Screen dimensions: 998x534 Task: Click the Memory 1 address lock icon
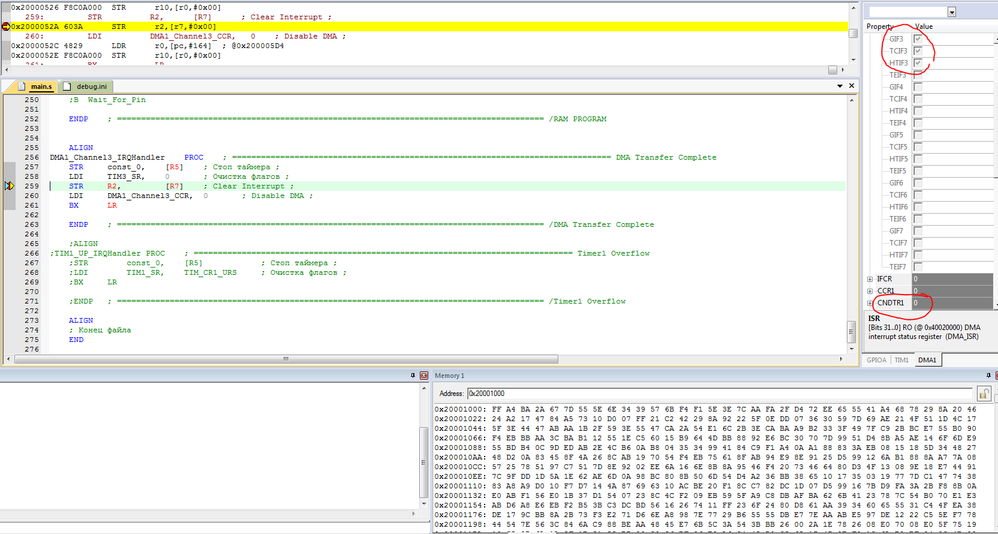[x=983, y=393]
